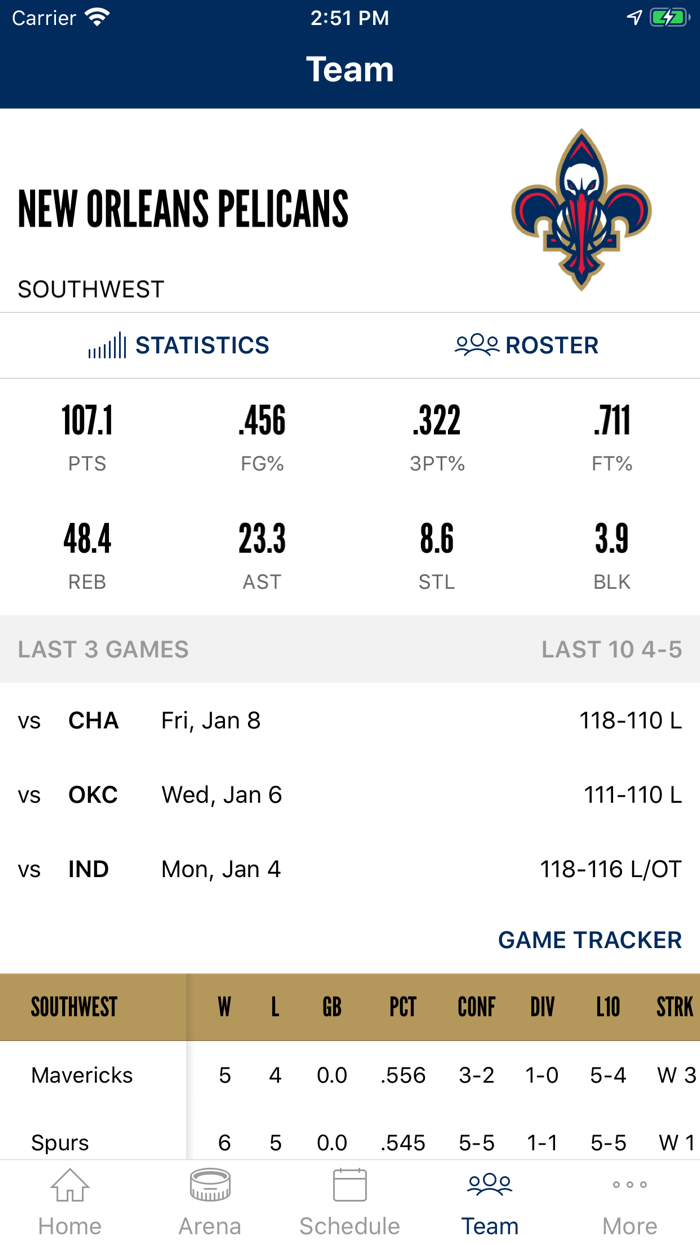Select the Spurs standings row
Image resolution: width=700 pixels, height=1244 pixels.
coord(350,1142)
